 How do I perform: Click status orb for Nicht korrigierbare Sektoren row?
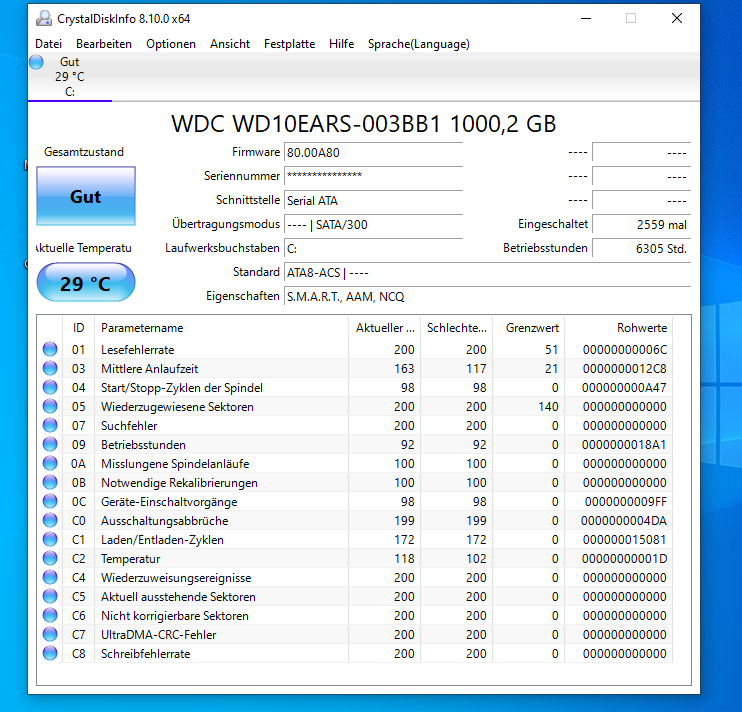click(x=50, y=615)
